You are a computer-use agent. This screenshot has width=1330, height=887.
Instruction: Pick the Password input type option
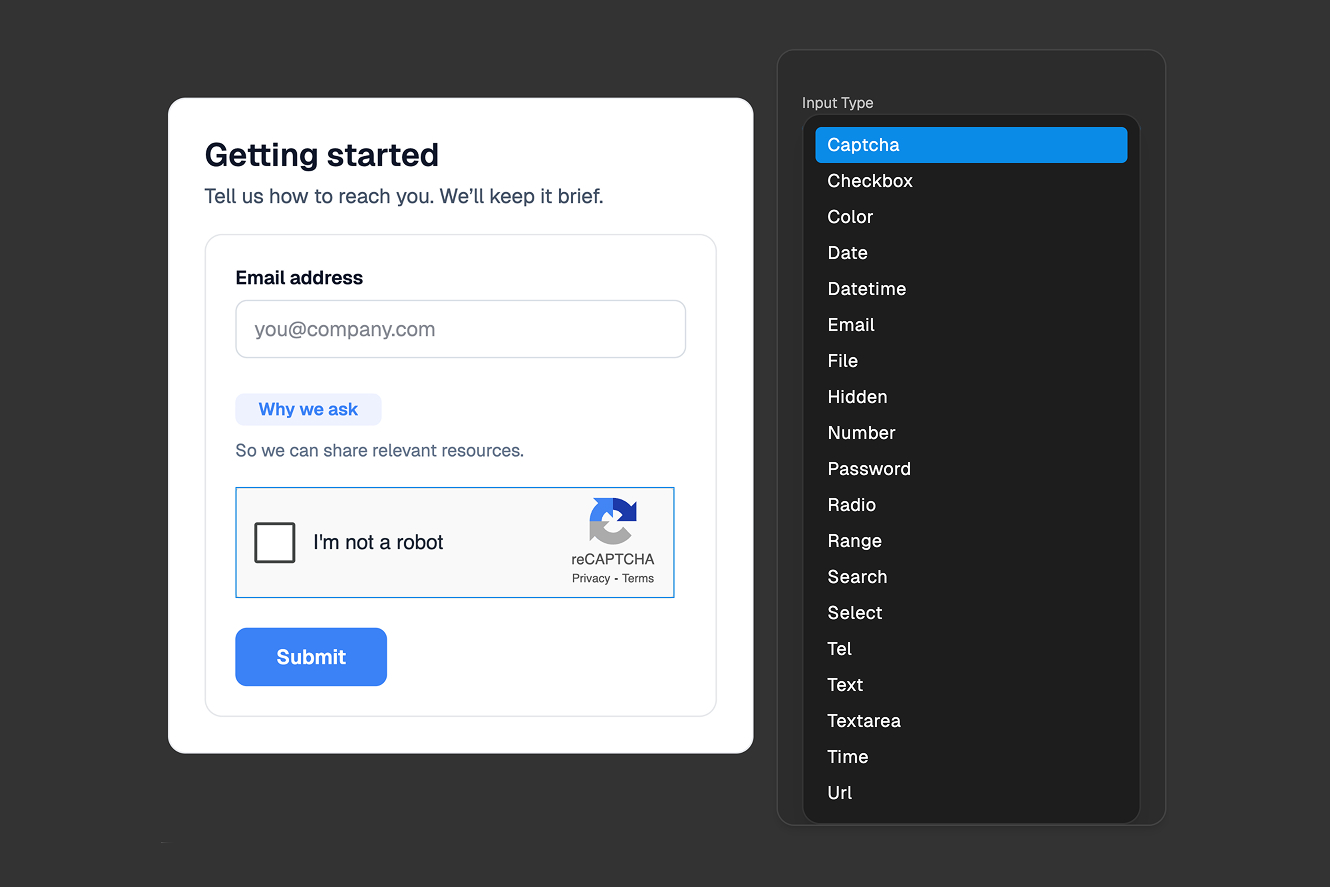coord(971,469)
